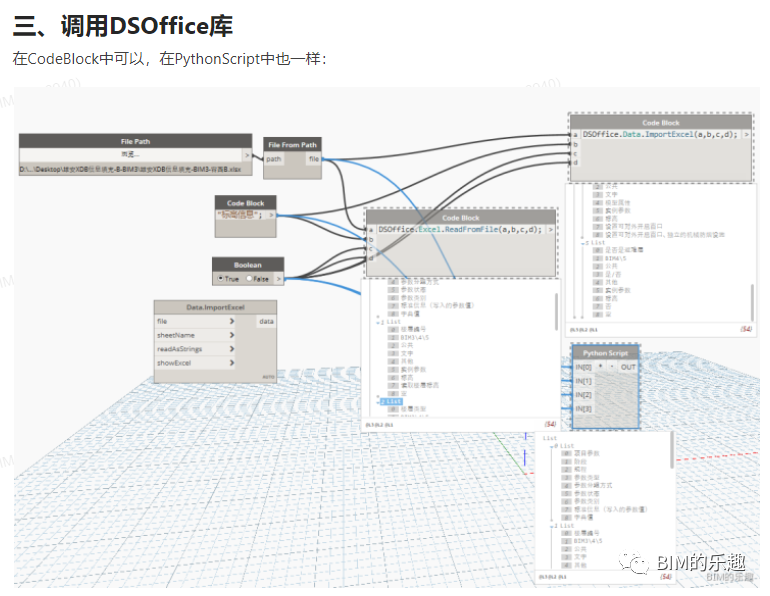Click DSOffice.Excel.ReadFromFile code line
Viewport: 770px width, 596px height.
pyautogui.click(x=460, y=229)
